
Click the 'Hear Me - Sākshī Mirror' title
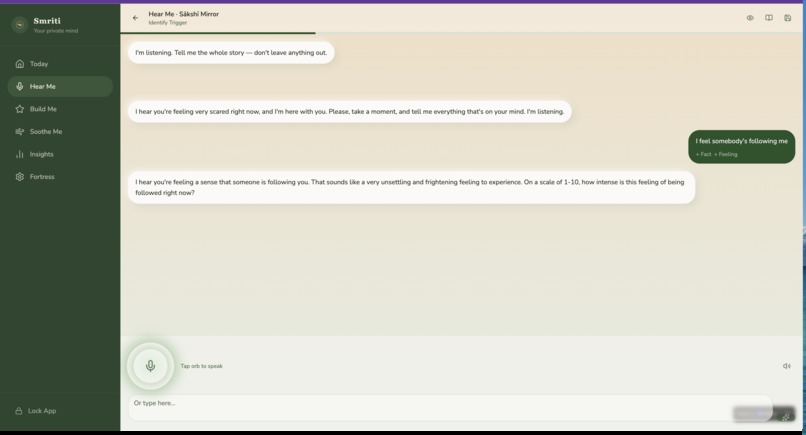[x=184, y=14]
